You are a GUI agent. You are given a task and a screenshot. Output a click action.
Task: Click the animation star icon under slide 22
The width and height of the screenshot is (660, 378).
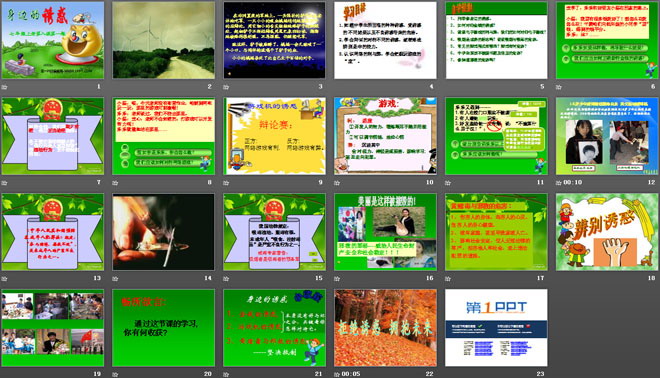337,374
